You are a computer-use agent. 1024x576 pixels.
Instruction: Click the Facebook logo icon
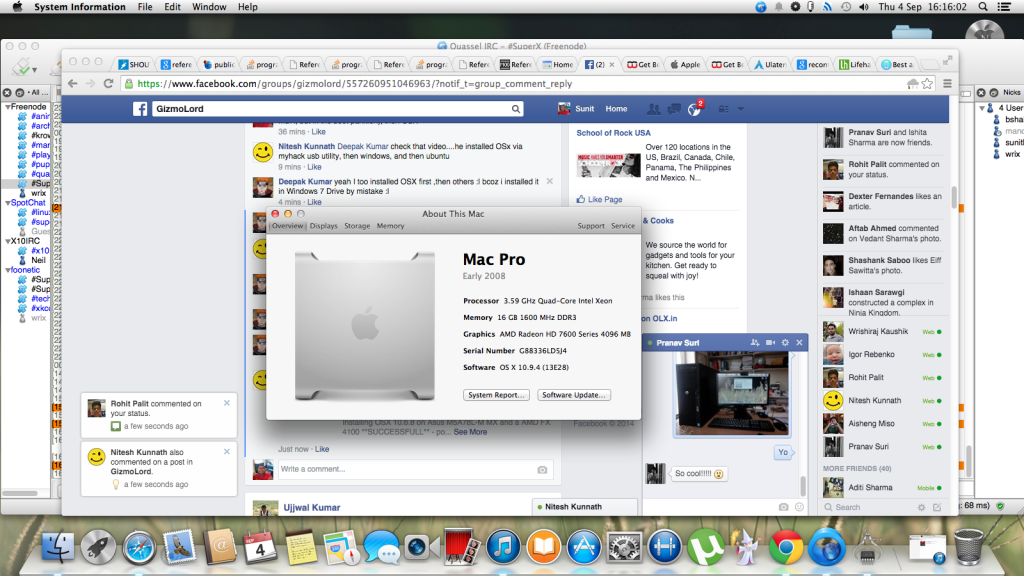[x=141, y=109]
